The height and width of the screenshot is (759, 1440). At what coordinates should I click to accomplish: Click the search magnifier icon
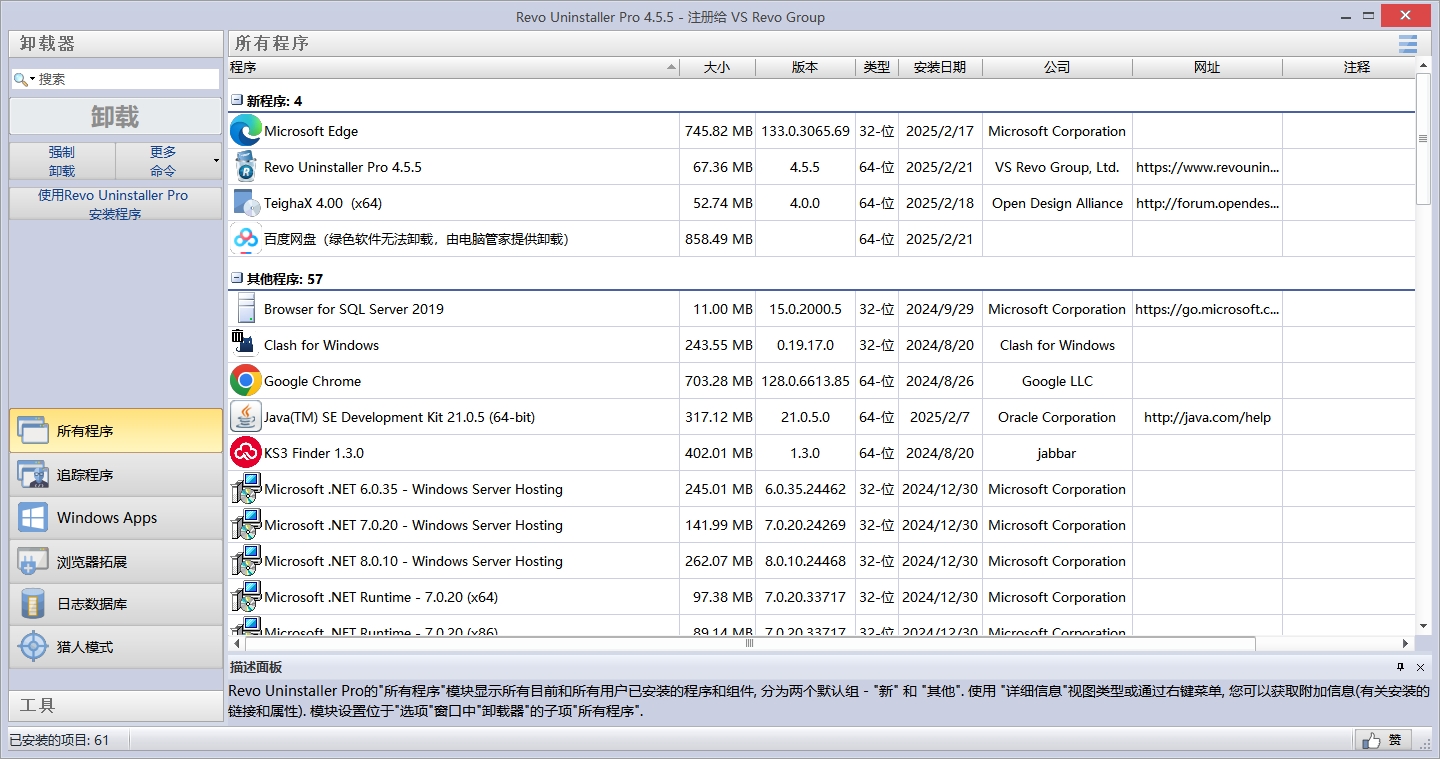21,79
